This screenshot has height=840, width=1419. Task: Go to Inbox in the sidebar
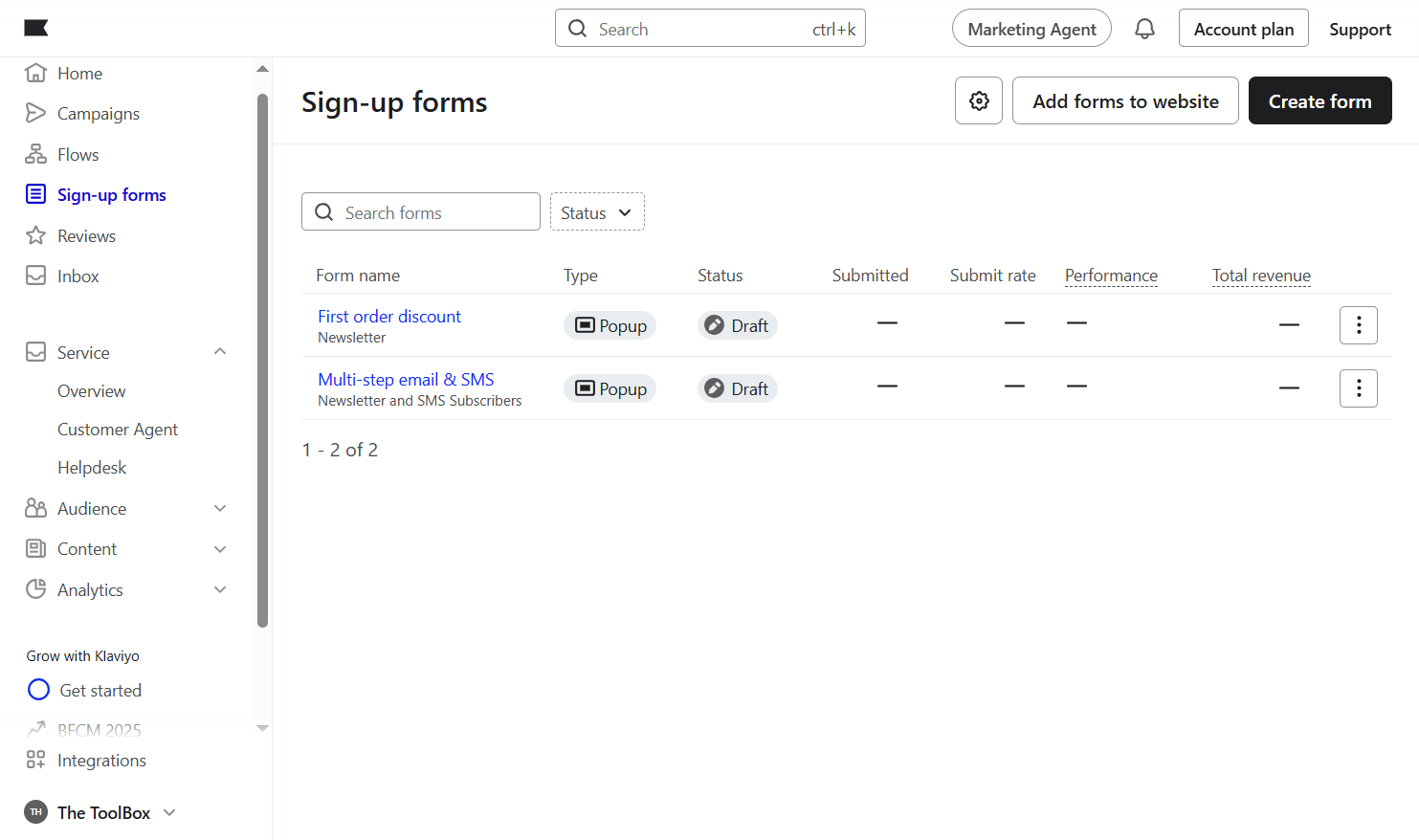click(x=78, y=276)
